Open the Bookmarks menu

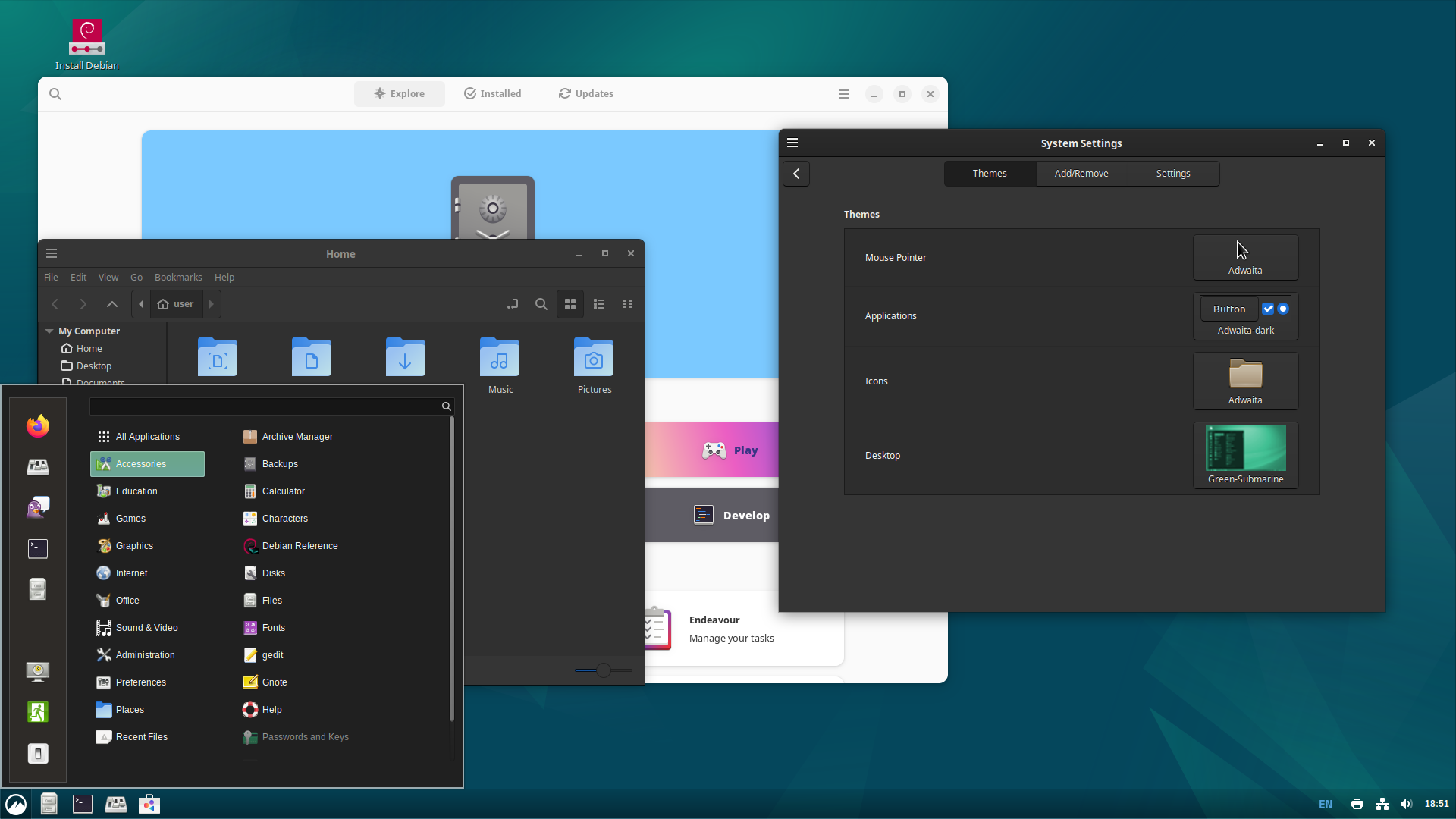click(178, 278)
